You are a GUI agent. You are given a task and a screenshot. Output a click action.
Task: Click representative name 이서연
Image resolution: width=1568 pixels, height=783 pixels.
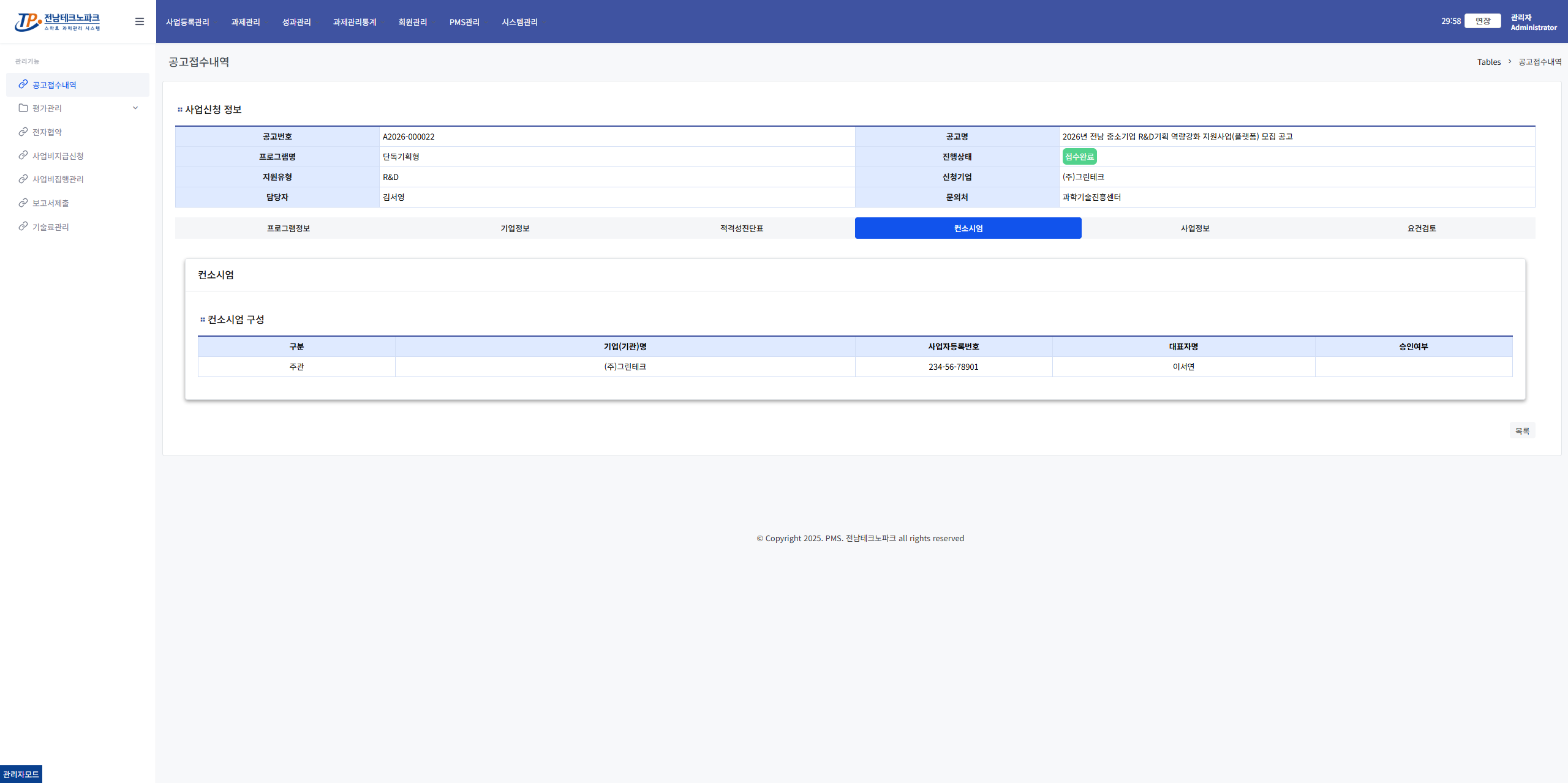(1183, 367)
